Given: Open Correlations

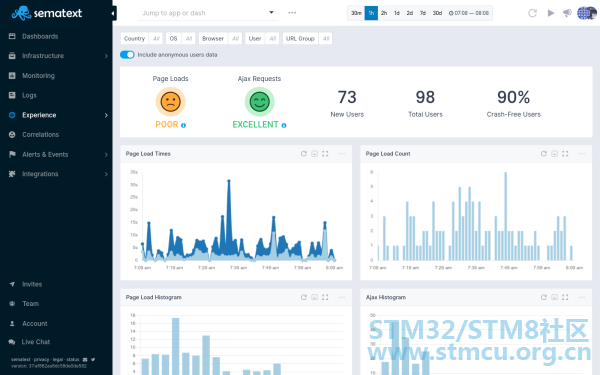Looking at the screenshot, I should [x=41, y=135].
